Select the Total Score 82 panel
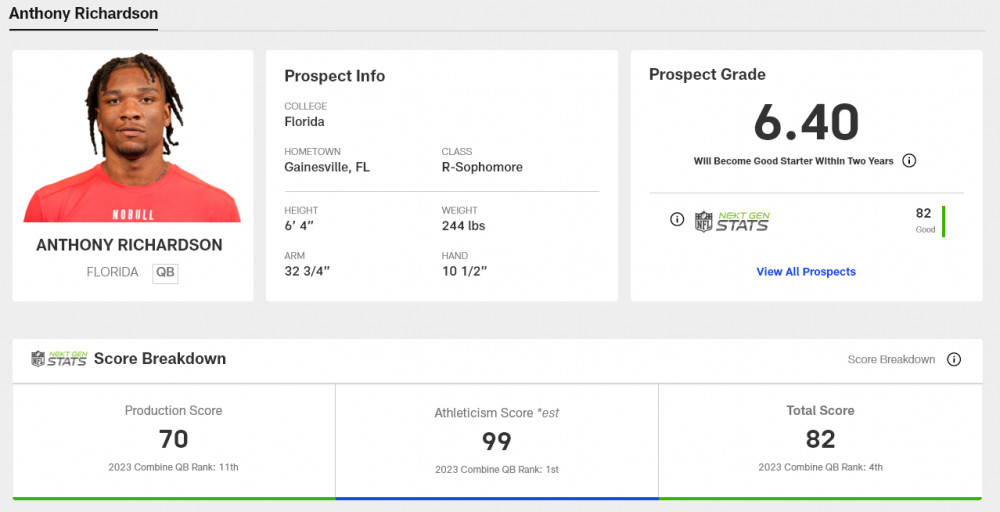 click(820, 439)
